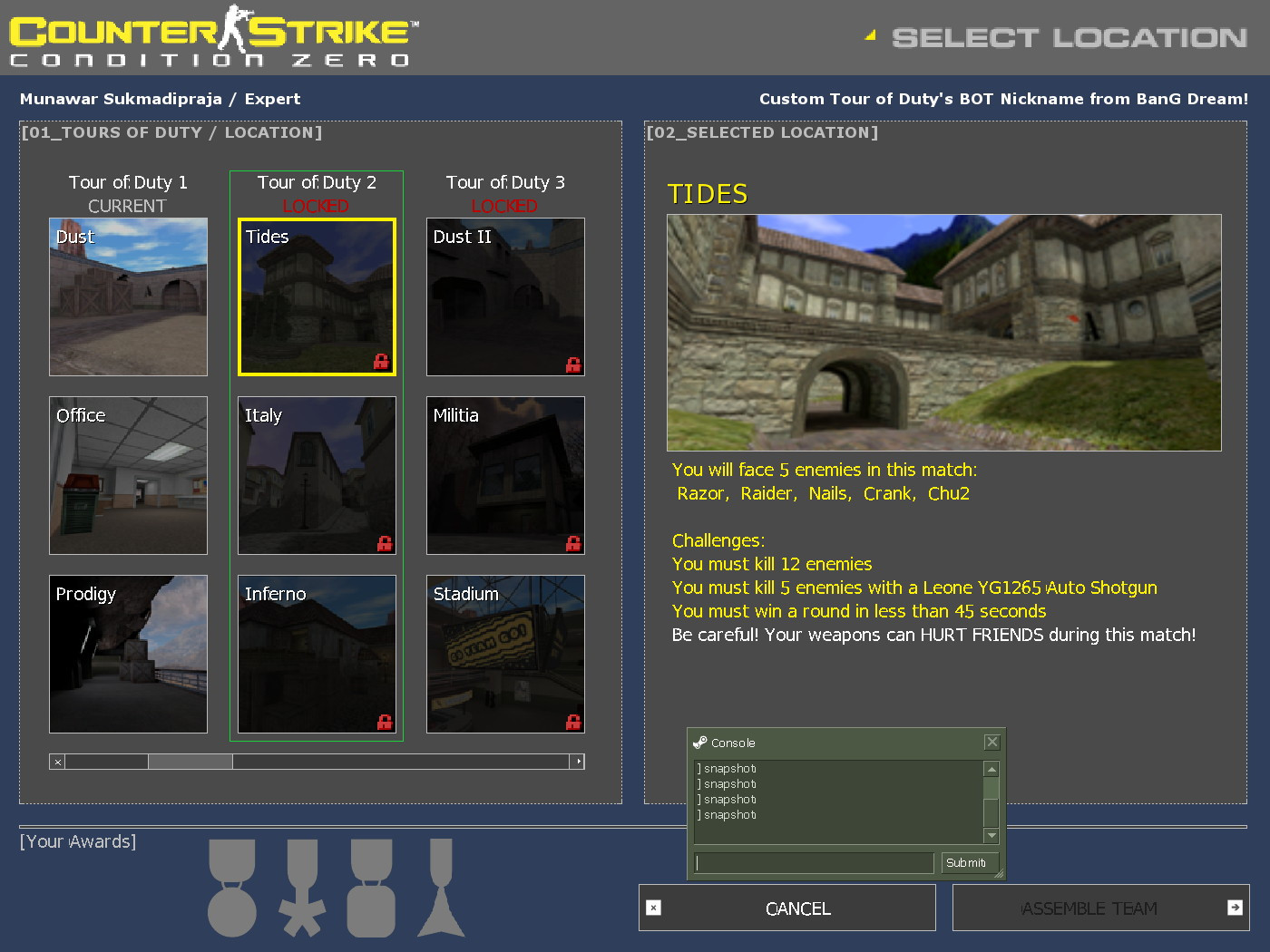The width and height of the screenshot is (1270, 952).
Task: Close the Console window
Action: tap(992, 743)
